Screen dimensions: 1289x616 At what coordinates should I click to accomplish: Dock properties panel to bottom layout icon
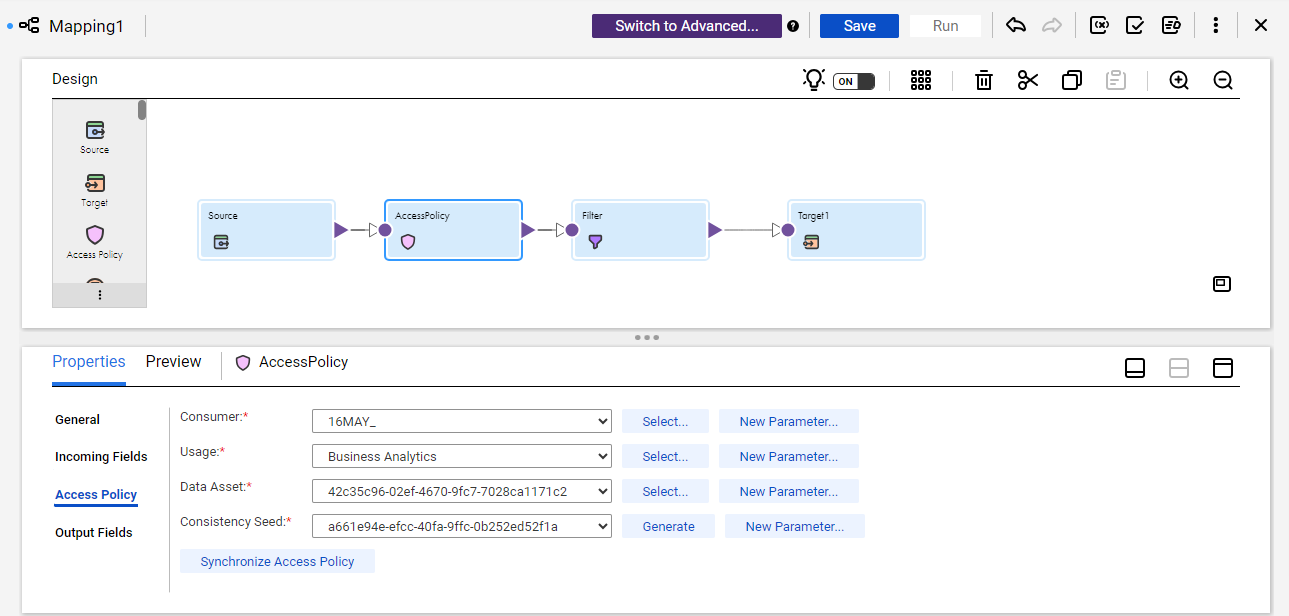pos(1135,368)
